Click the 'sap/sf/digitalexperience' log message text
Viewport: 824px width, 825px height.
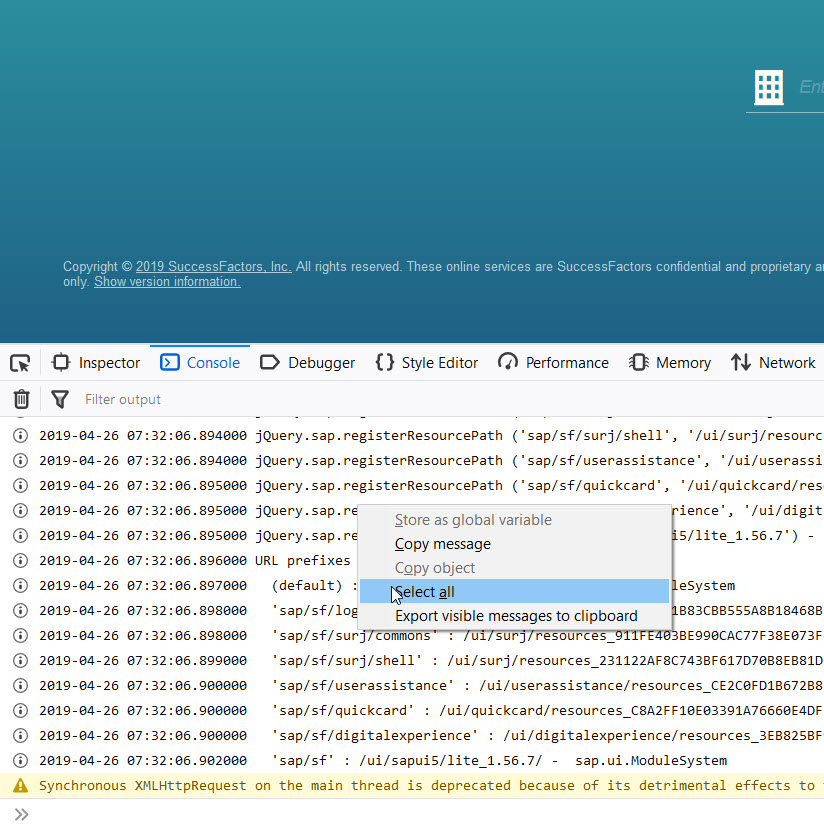coord(547,736)
